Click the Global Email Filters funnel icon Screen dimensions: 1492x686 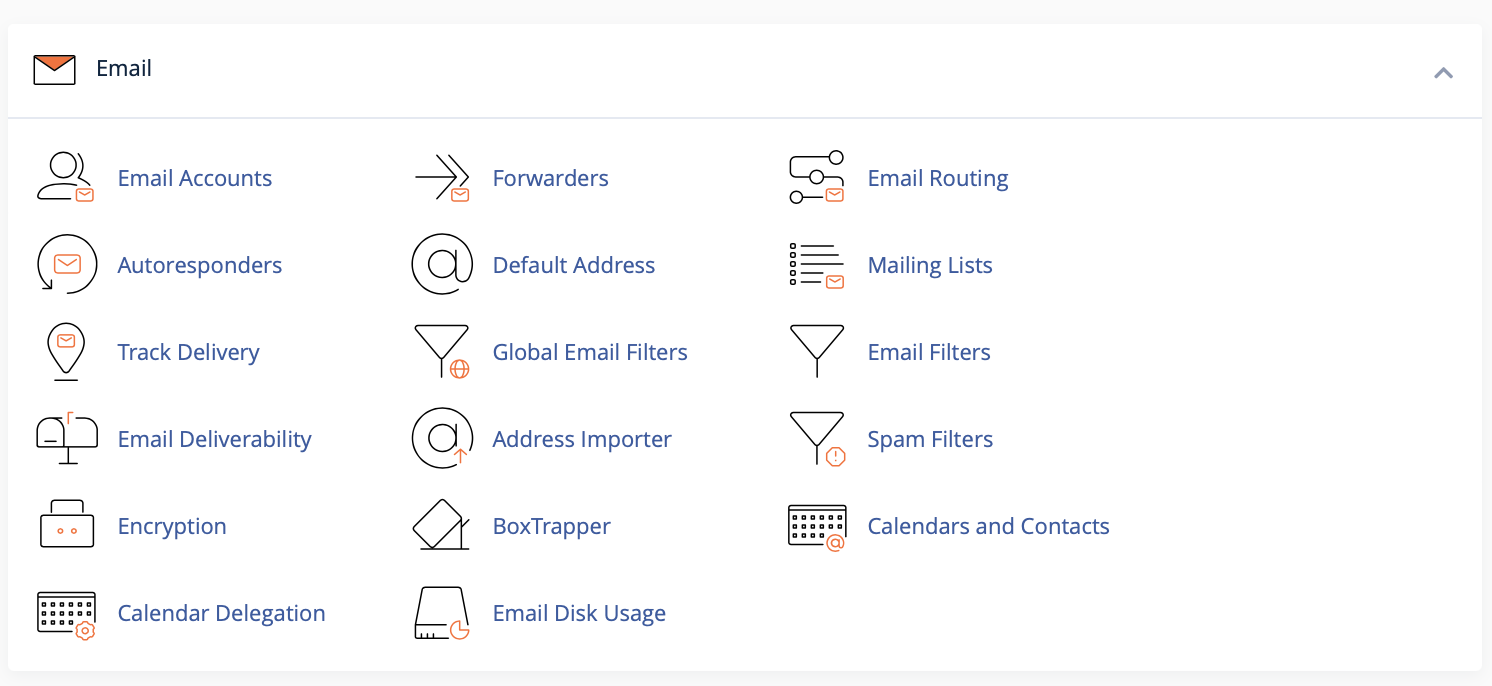click(442, 352)
